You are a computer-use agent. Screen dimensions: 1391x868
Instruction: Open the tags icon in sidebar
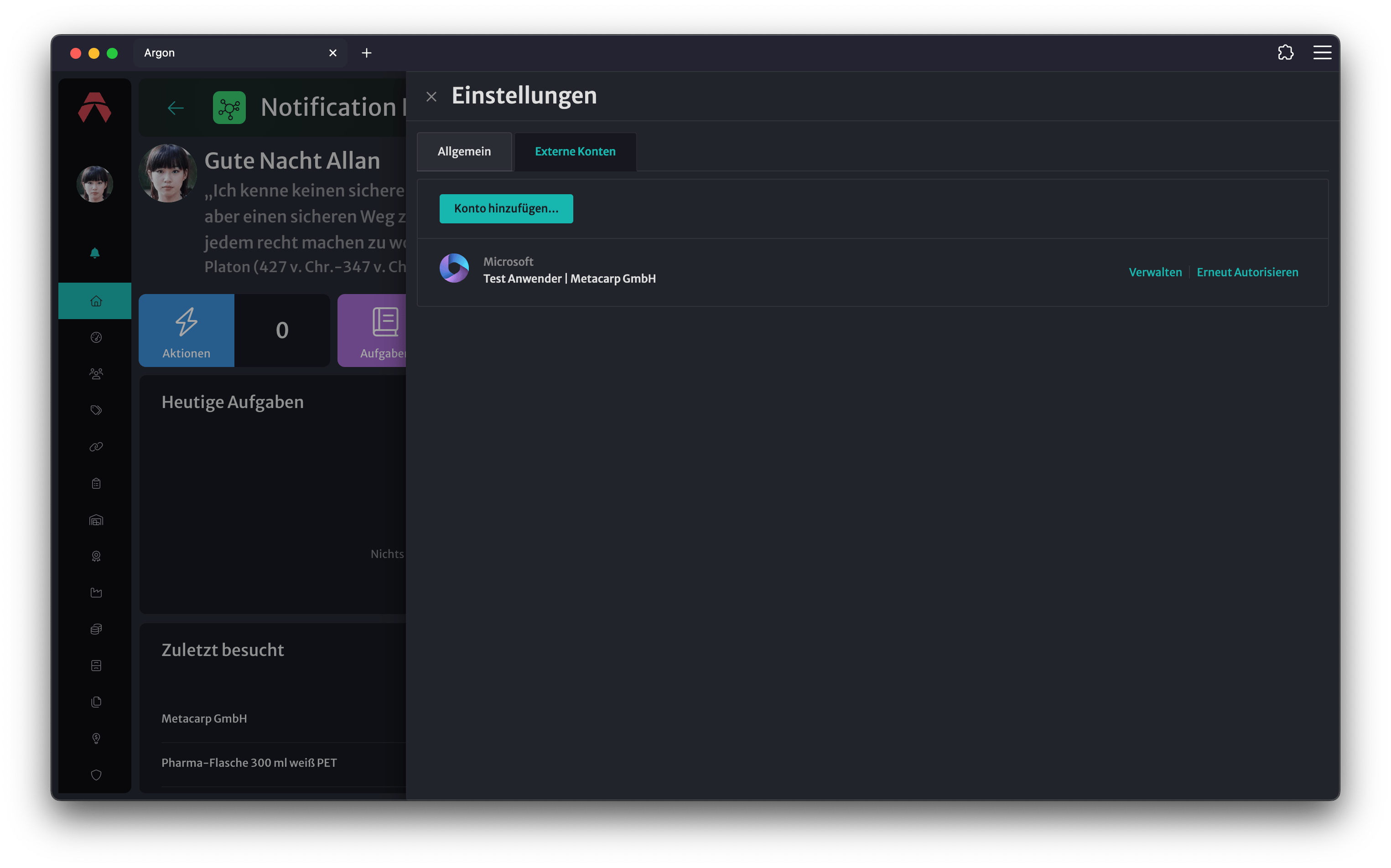[x=96, y=410]
